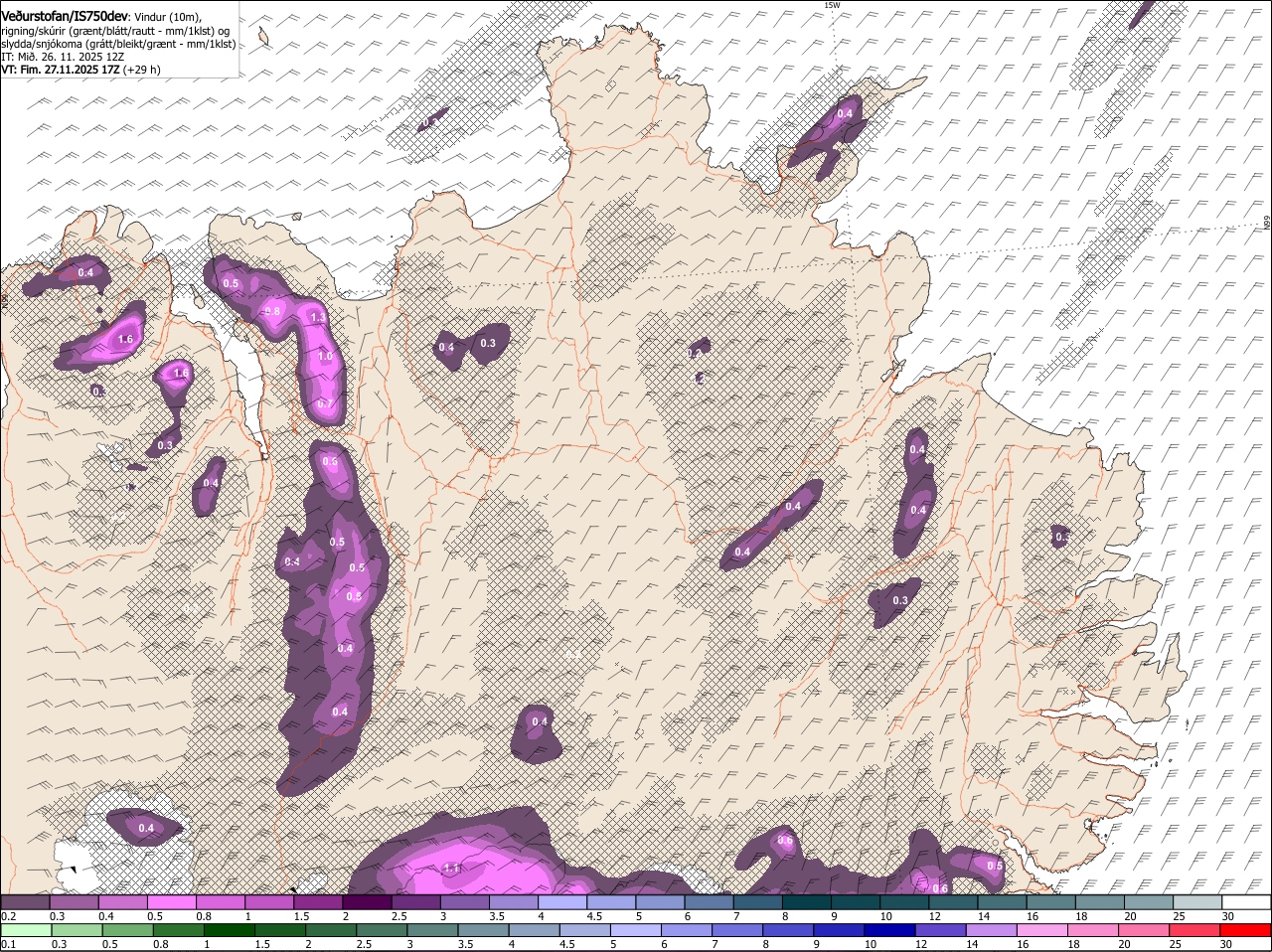Pick snow legend swatch between 1 and 1.5
This screenshot has width=1272, height=952.
(x=268, y=902)
